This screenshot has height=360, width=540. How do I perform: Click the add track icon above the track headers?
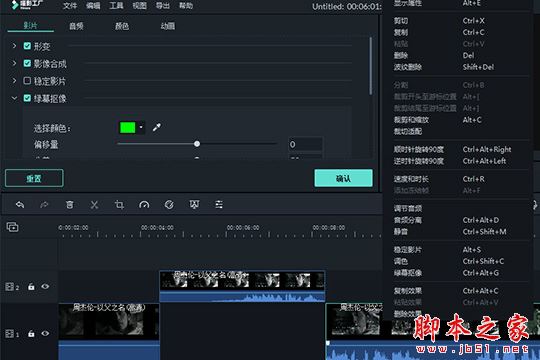pos(12,227)
